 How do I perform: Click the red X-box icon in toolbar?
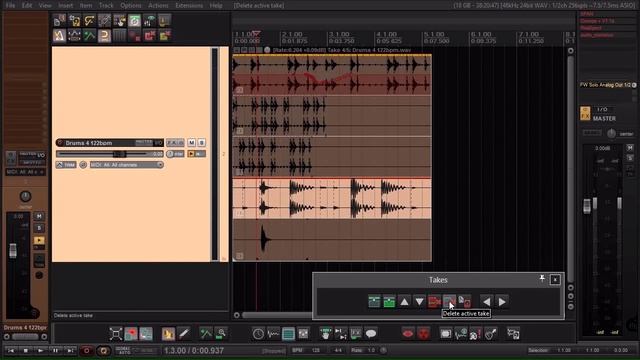click(x=149, y=36)
